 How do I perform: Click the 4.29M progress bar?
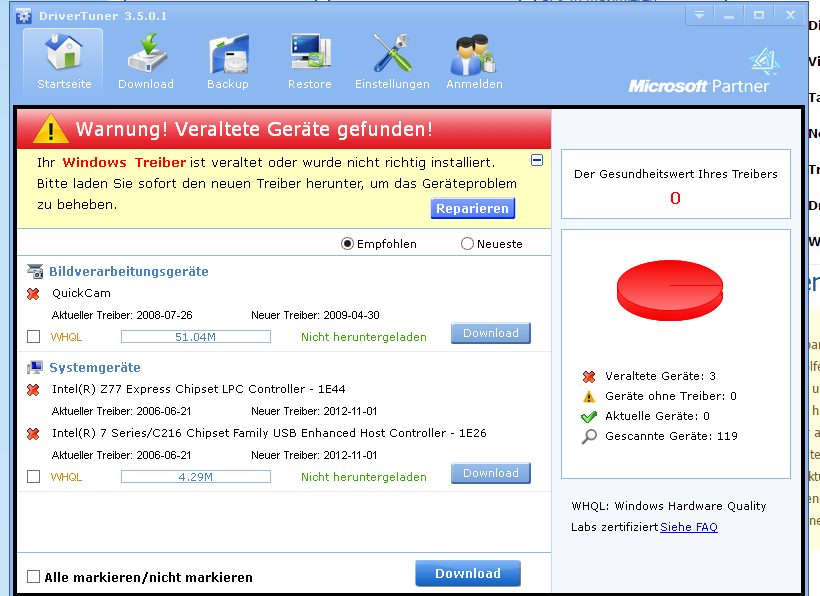click(196, 477)
